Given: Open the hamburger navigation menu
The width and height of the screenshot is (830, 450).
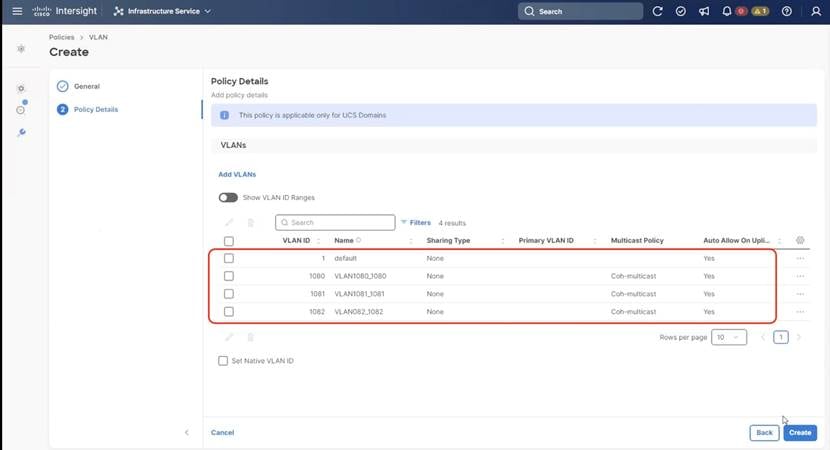Looking at the screenshot, I should 17,11.
